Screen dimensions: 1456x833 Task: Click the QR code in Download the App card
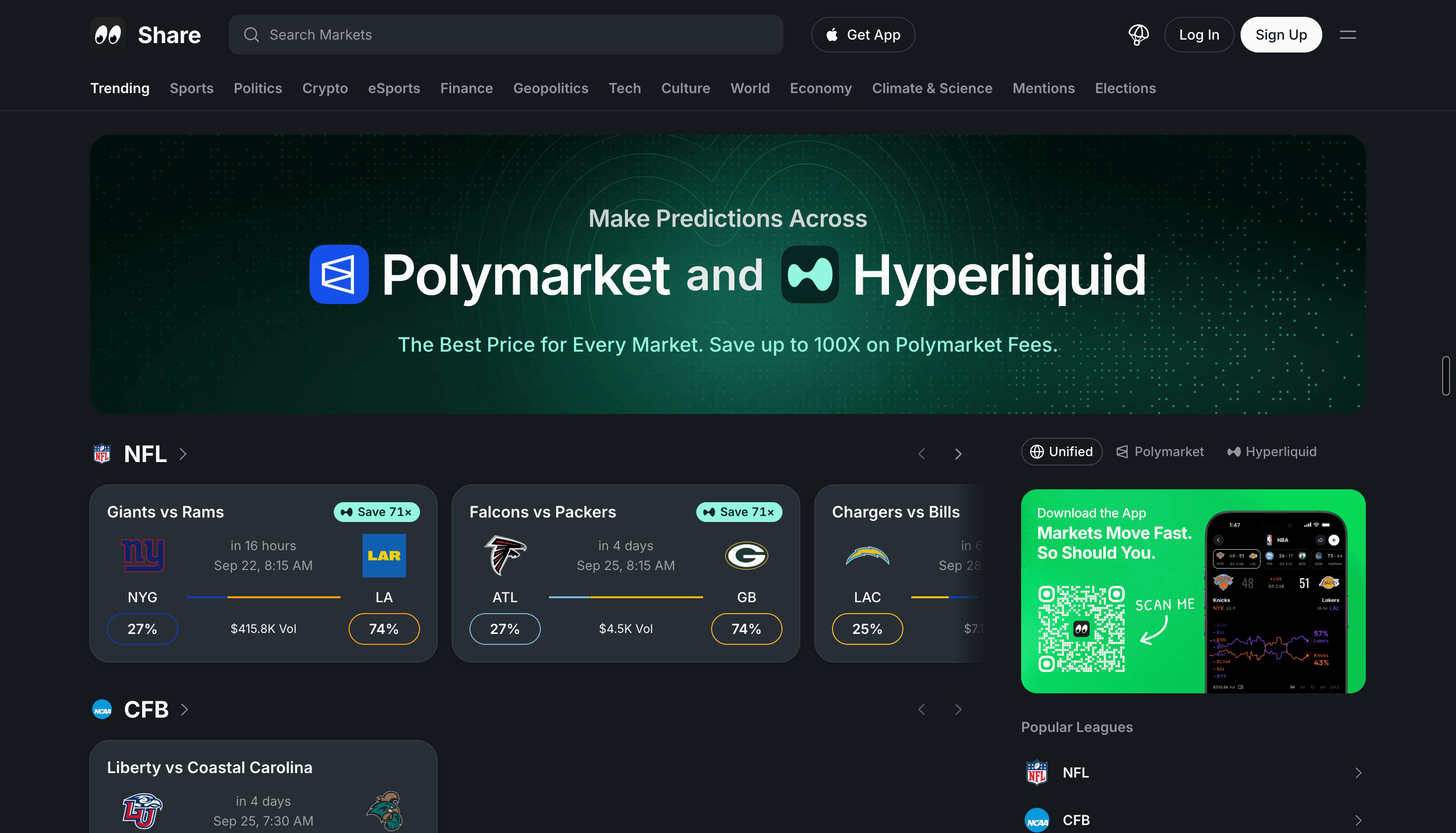click(1081, 629)
